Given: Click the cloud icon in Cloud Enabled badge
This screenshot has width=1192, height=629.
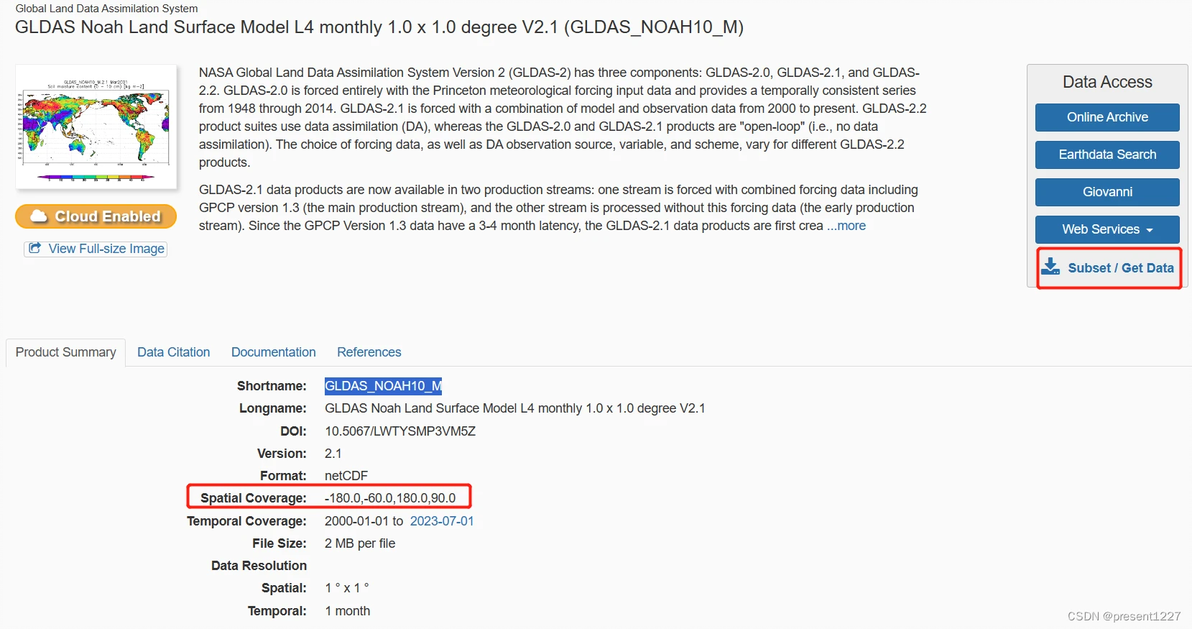Looking at the screenshot, I should [x=39, y=216].
